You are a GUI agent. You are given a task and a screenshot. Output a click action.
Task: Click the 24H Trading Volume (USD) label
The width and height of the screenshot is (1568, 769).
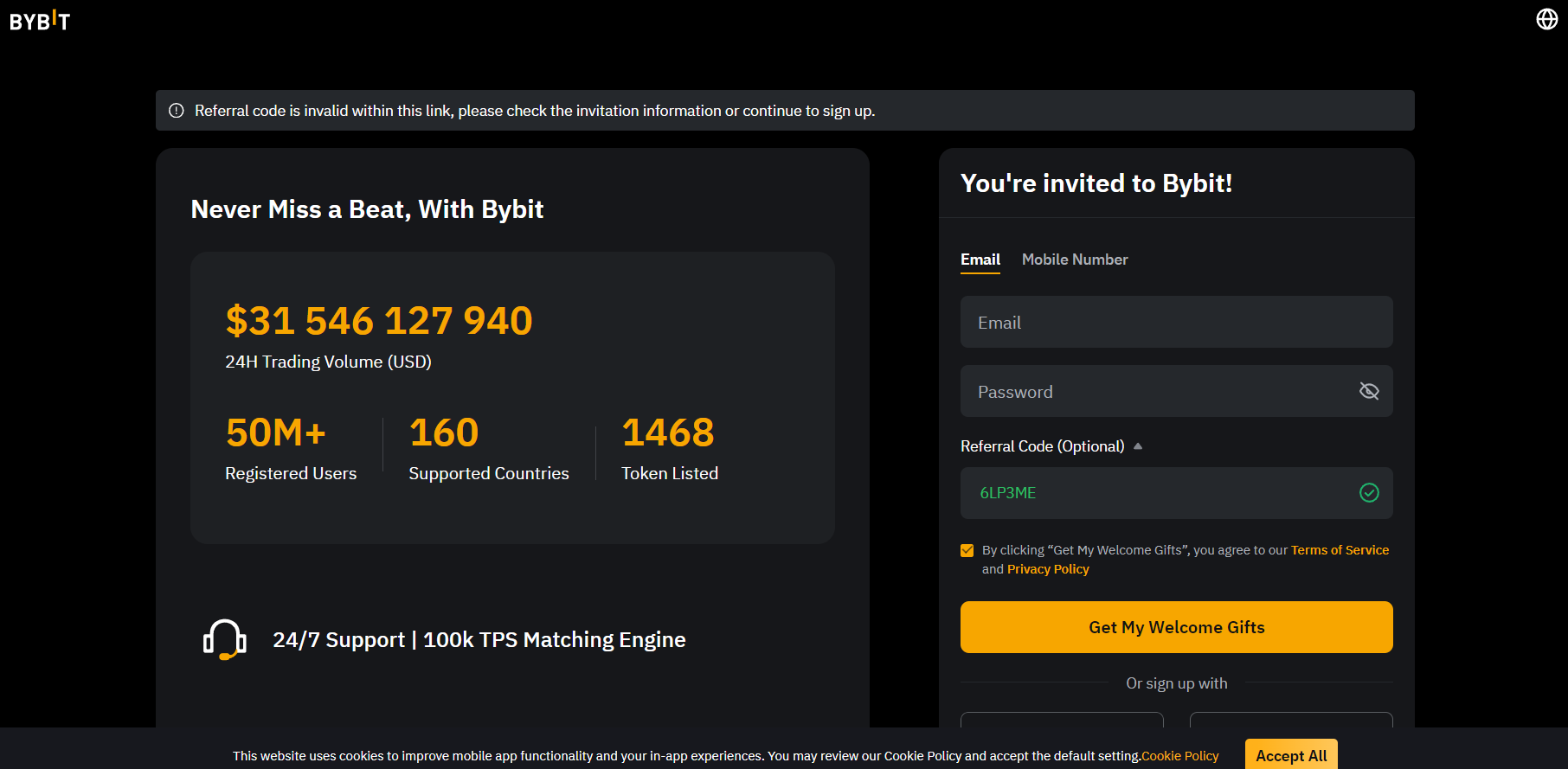point(328,362)
